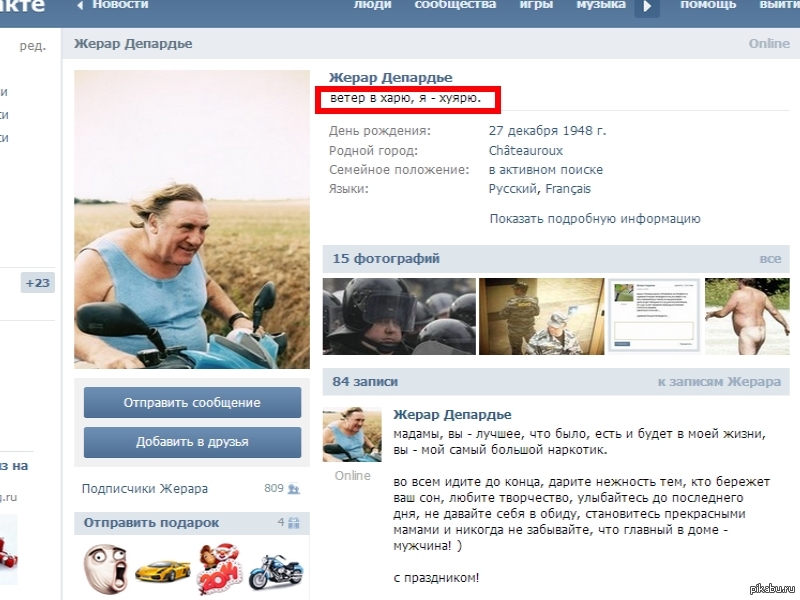The height and width of the screenshot is (600, 800).
Task: Open к записям Жерара link
Action: pyautogui.click(x=719, y=382)
